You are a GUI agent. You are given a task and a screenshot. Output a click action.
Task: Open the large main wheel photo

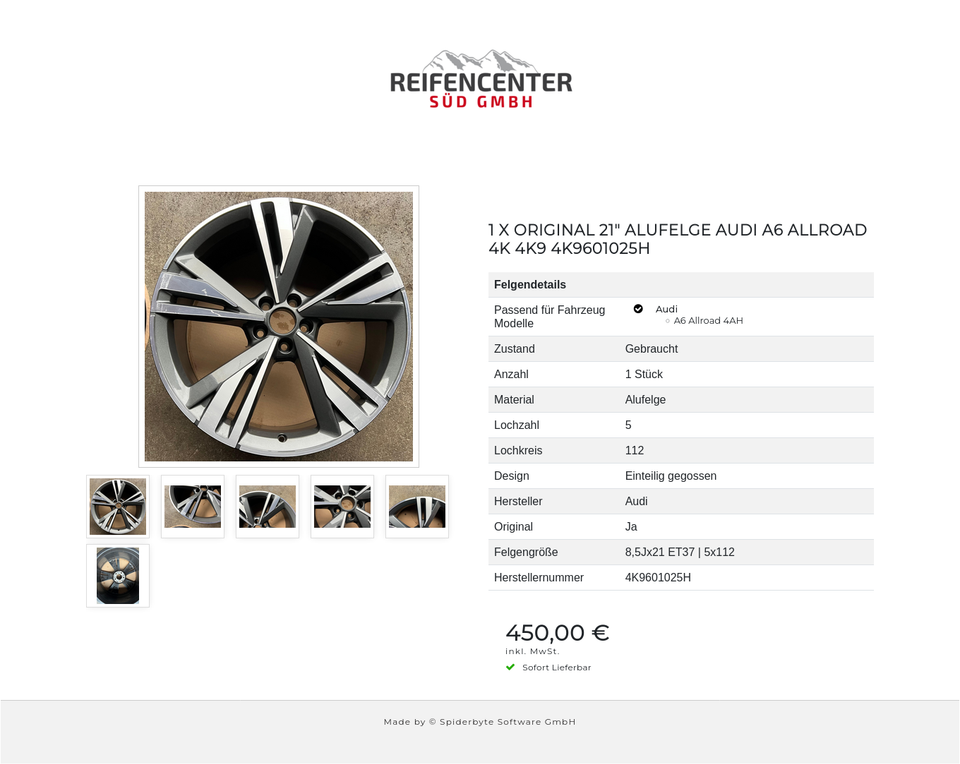(x=279, y=326)
